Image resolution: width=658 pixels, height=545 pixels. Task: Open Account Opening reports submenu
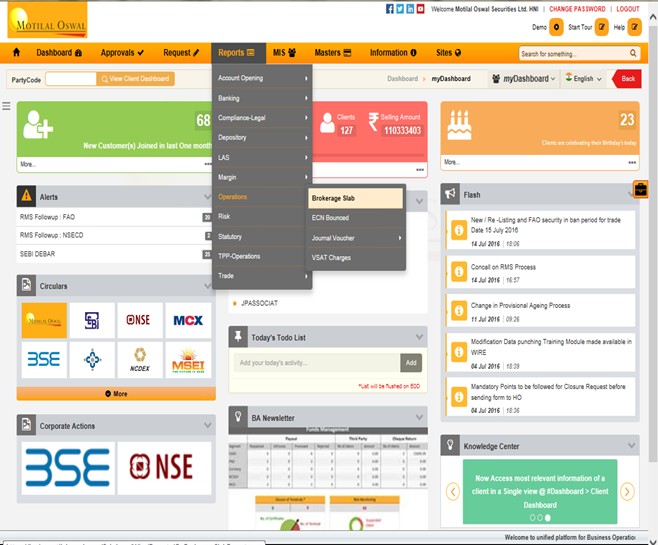tap(262, 78)
